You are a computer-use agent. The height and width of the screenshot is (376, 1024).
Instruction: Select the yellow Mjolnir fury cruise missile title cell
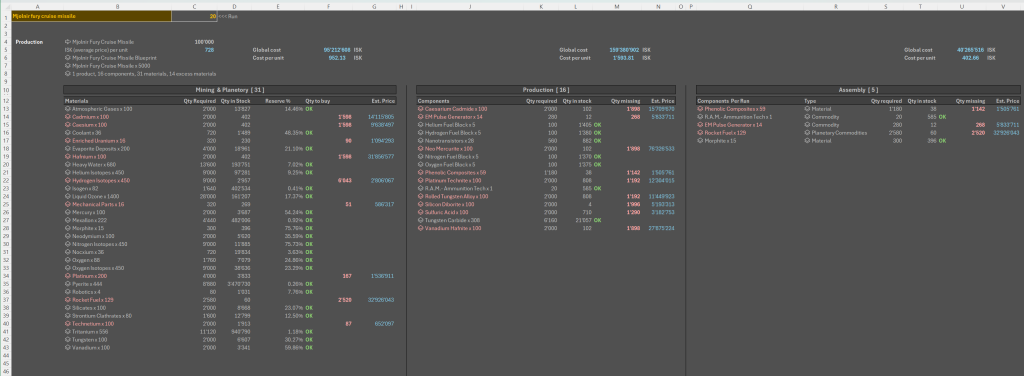tap(91, 16)
